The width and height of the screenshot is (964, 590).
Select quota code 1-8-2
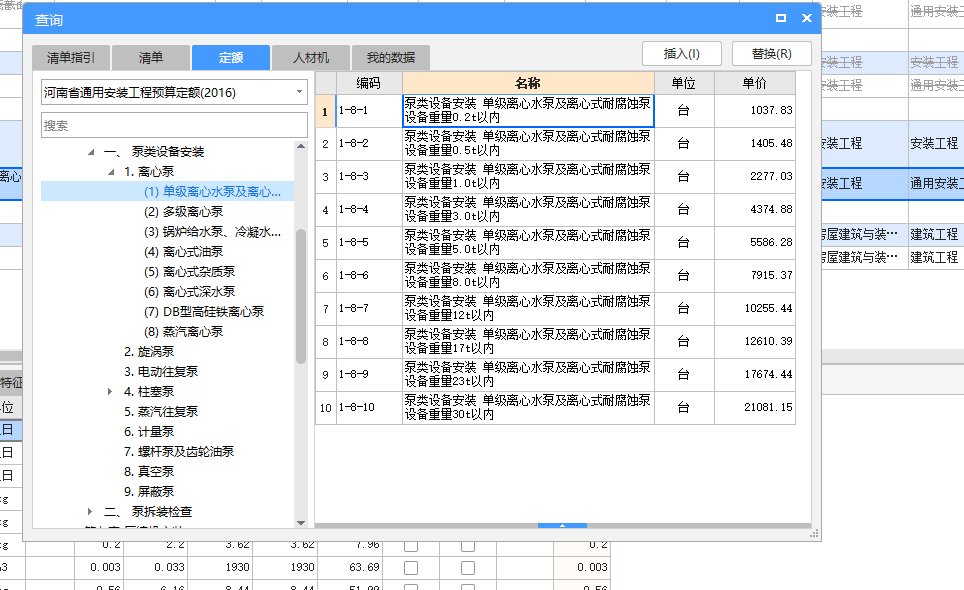click(x=369, y=144)
